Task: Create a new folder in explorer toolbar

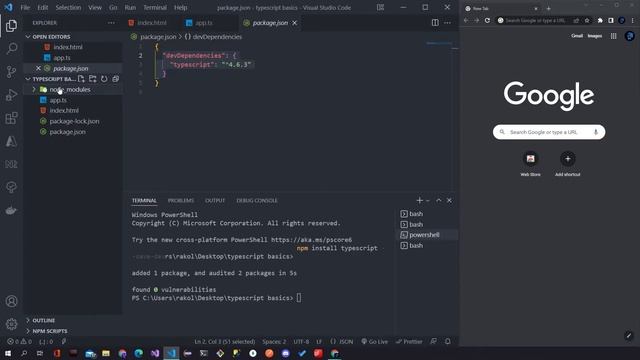Action: [x=93, y=79]
